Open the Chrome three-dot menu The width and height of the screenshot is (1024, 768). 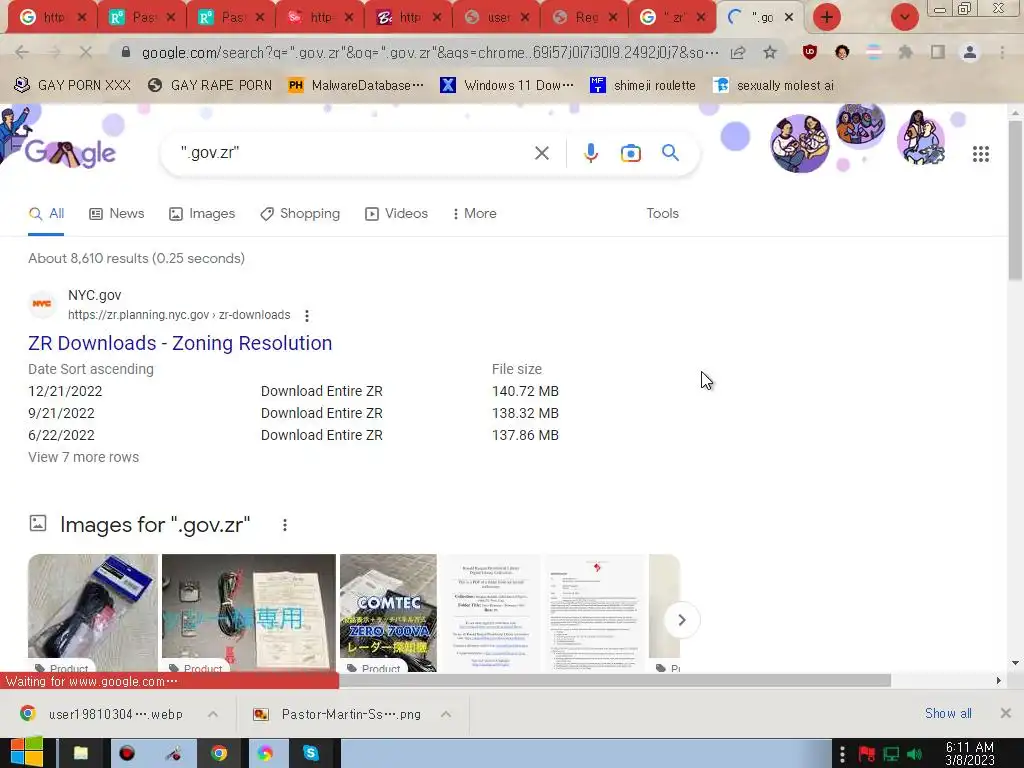tap(1002, 52)
